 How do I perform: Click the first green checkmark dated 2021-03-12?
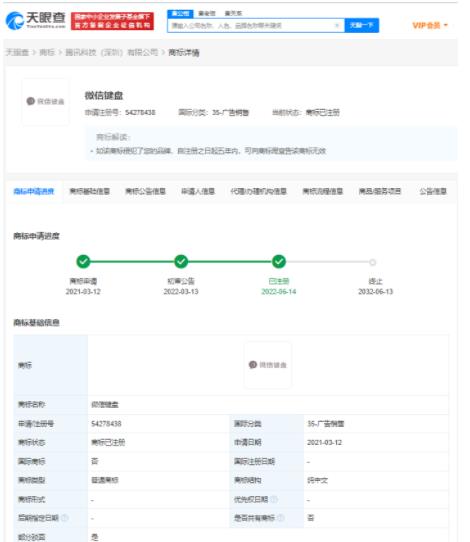point(83,262)
